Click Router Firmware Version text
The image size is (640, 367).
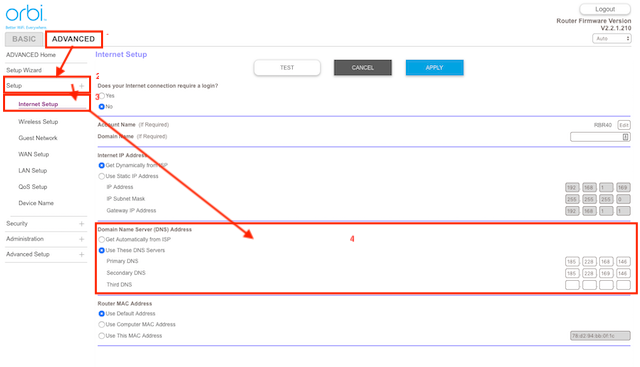tap(593, 21)
